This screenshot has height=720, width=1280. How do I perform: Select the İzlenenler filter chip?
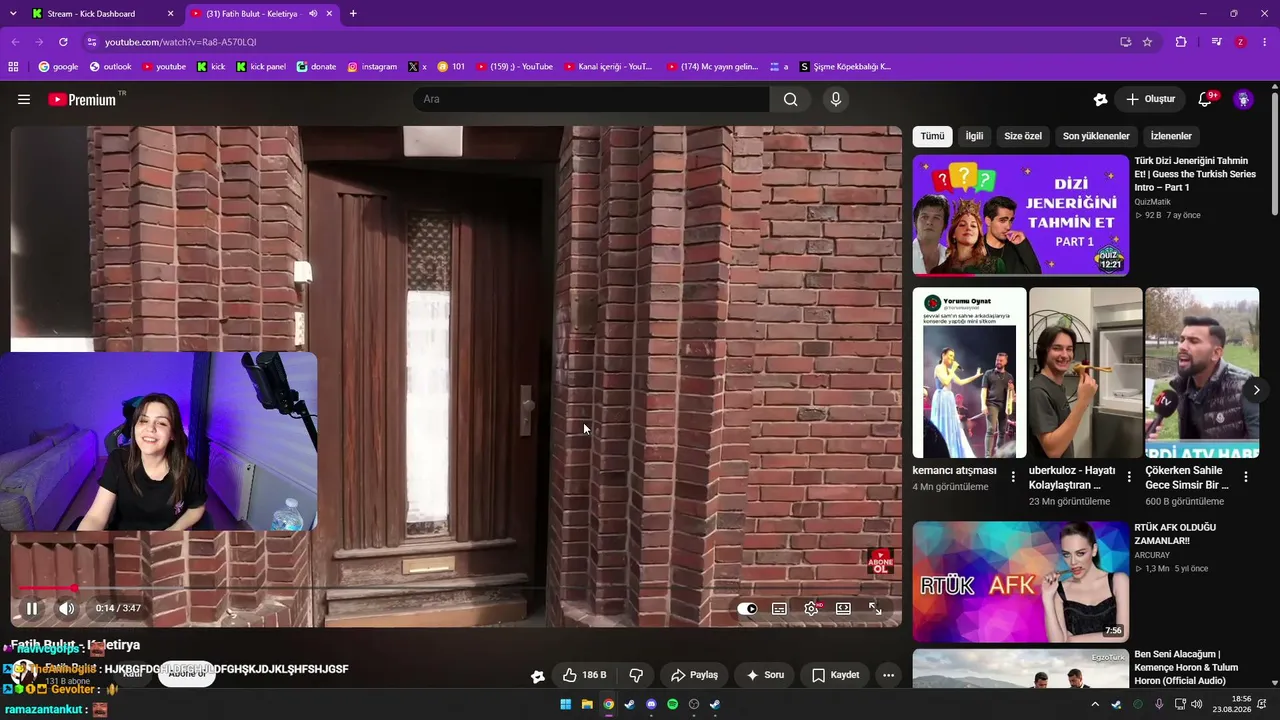coord(1171,136)
